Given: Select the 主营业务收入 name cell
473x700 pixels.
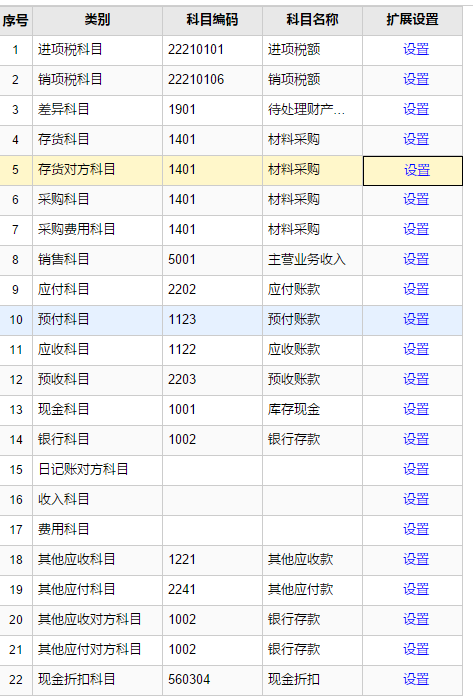Looking at the screenshot, I should [x=312, y=259].
